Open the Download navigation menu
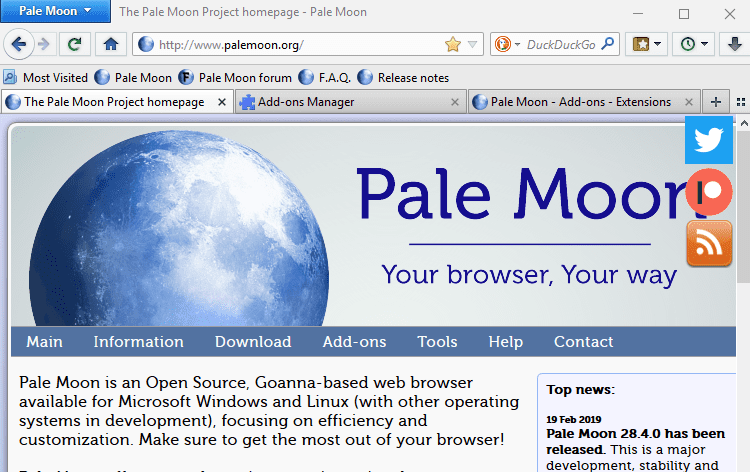This screenshot has width=750, height=472. click(253, 341)
